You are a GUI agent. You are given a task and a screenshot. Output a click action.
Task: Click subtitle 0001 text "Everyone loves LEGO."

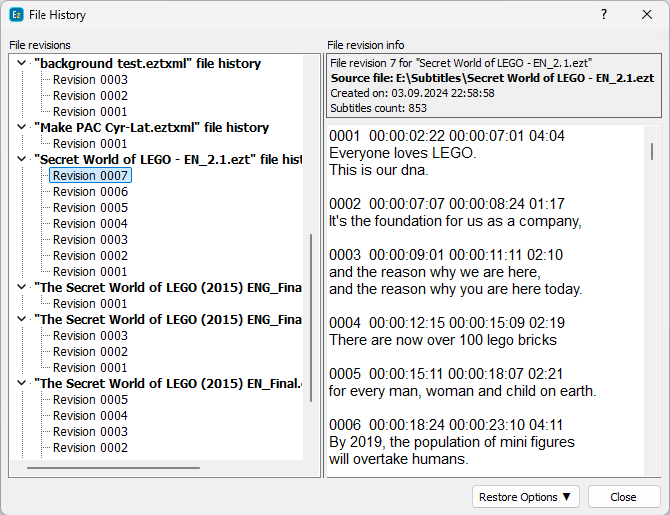pos(402,153)
